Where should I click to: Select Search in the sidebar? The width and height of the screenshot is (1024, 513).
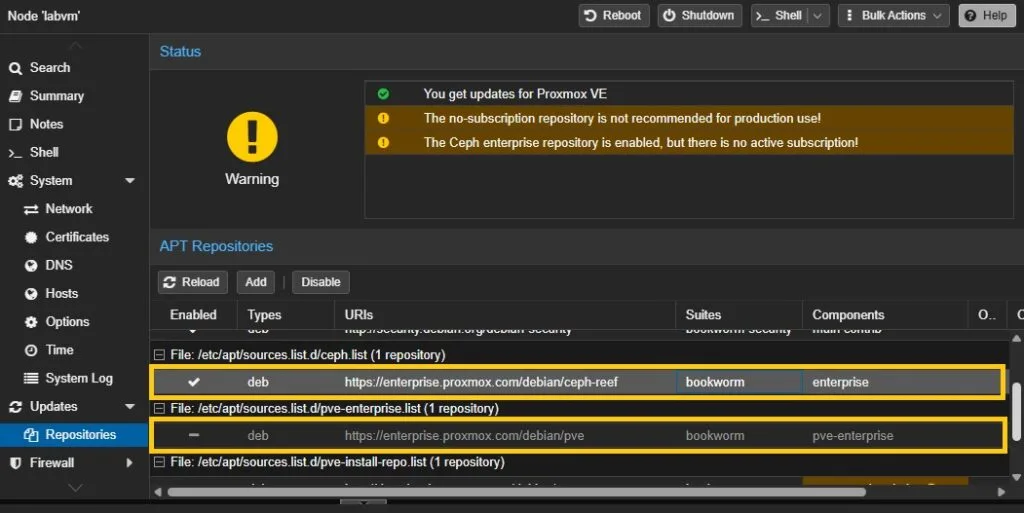point(50,68)
